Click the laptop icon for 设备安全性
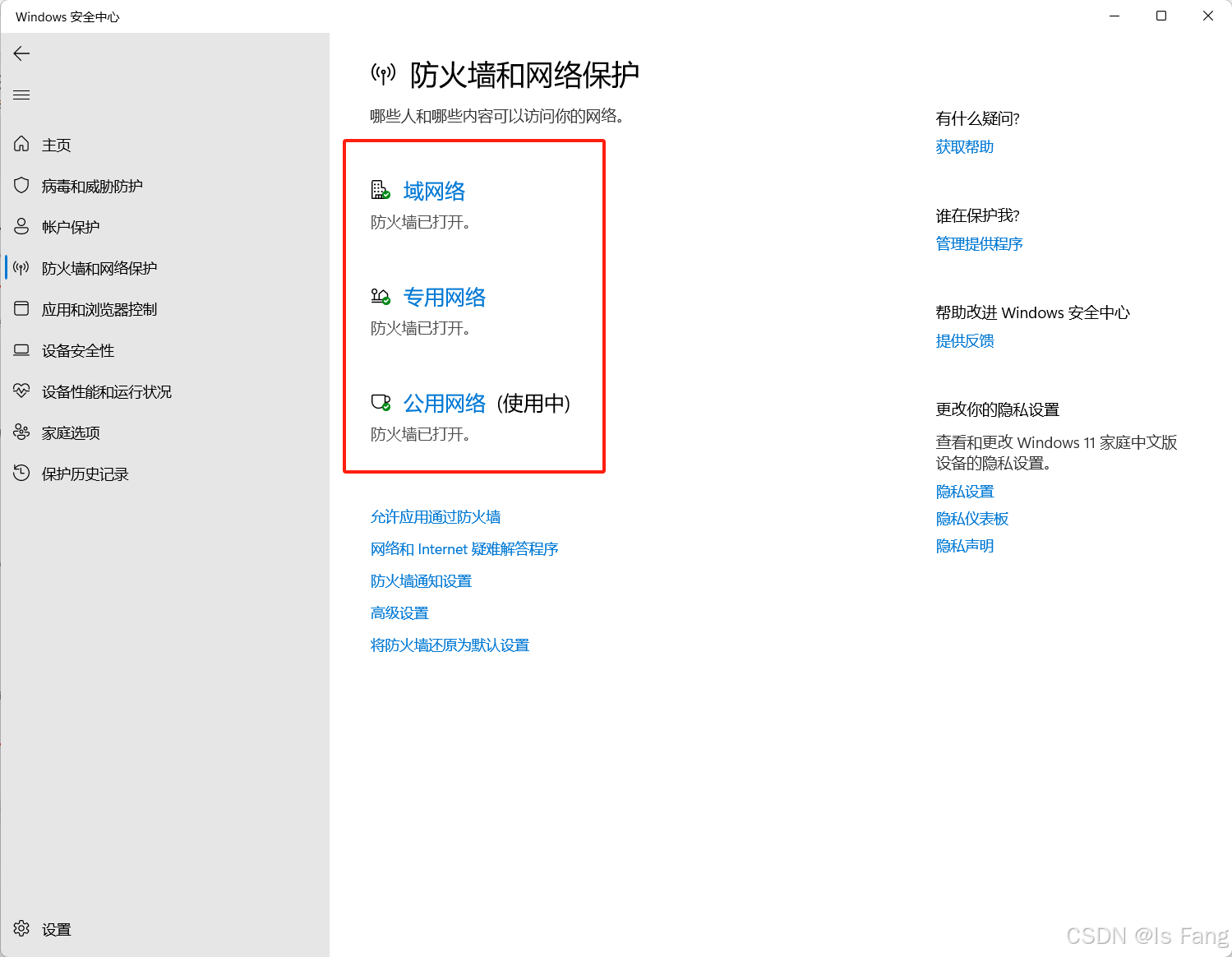Image resolution: width=1232 pixels, height=957 pixels. [21, 349]
